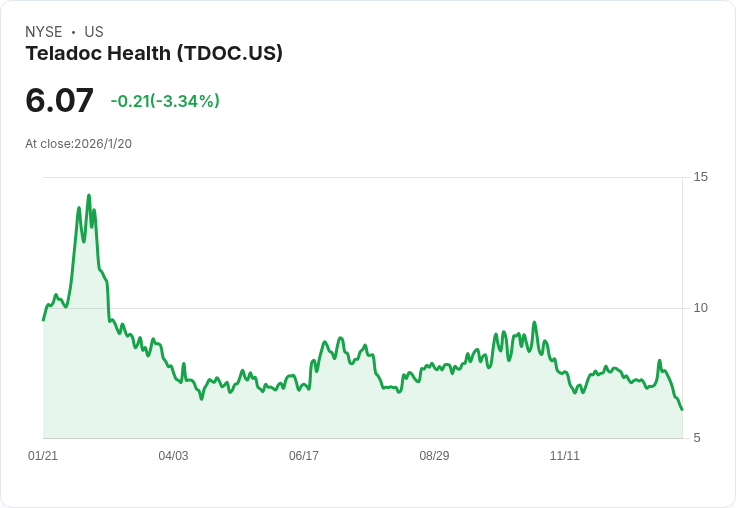Click the line's lowest dip just after 04/03
The height and width of the screenshot is (508, 736).
pos(201,399)
